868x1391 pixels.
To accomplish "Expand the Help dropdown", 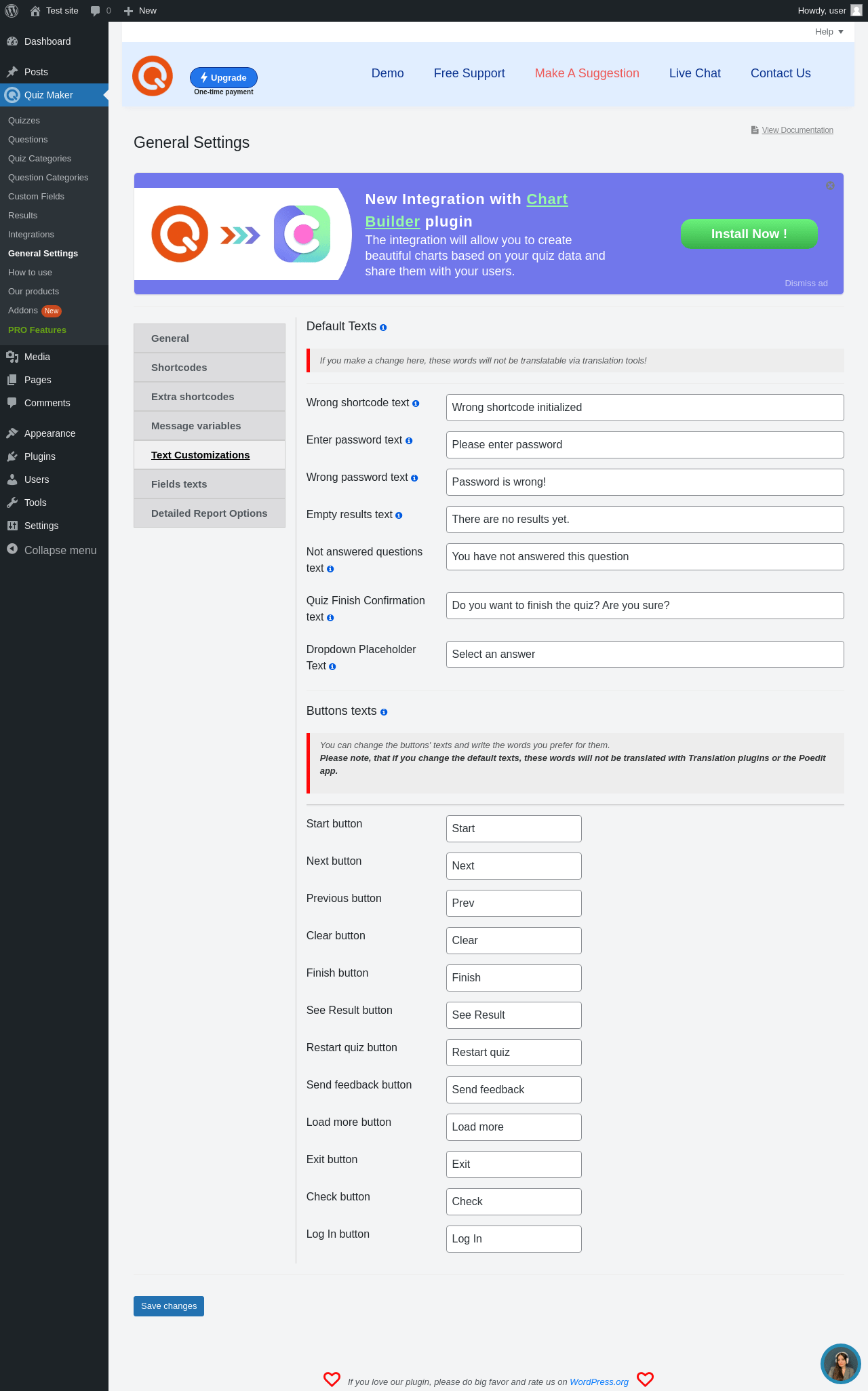I will (x=829, y=32).
